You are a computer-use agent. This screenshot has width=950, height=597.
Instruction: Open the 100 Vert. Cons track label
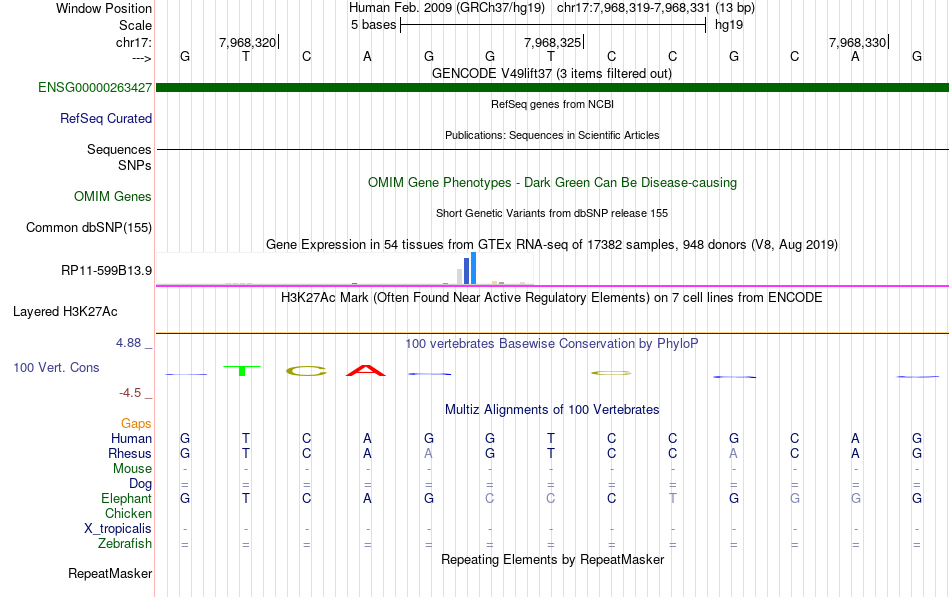click(x=56, y=368)
